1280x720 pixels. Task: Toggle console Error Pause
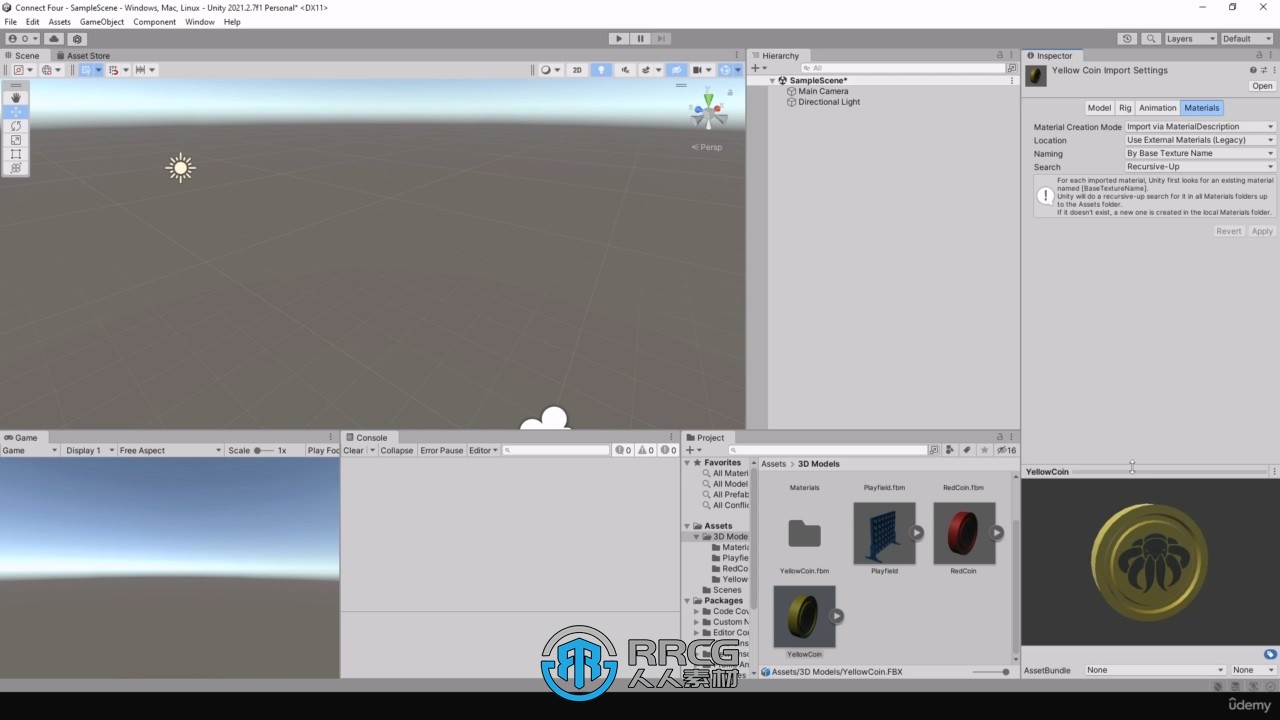click(442, 451)
